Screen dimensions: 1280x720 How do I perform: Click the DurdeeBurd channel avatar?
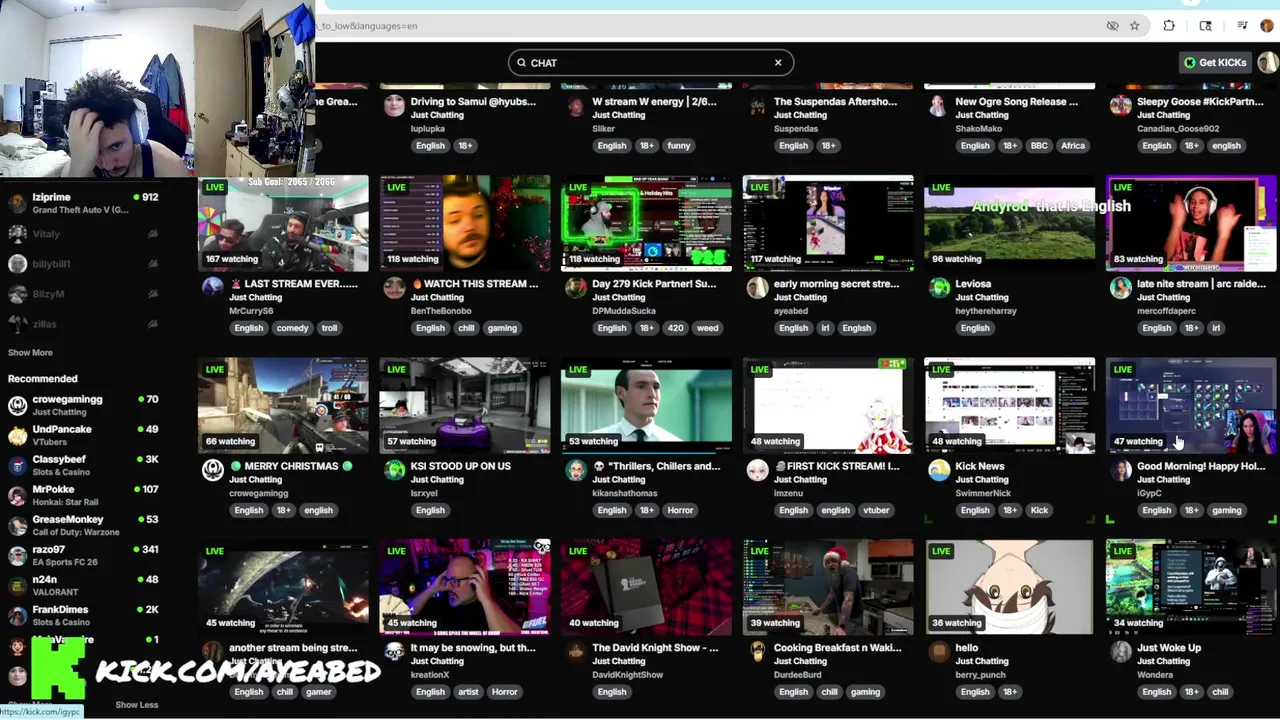[757, 652]
